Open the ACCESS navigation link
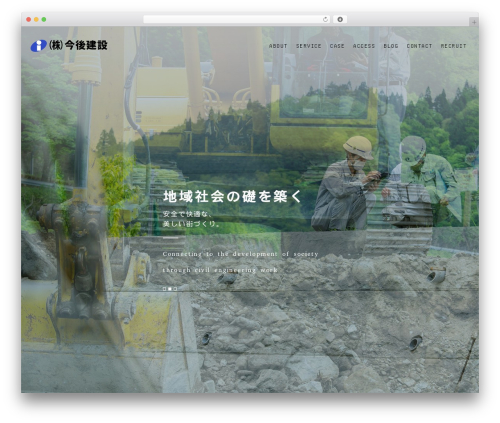 pyautogui.click(x=364, y=46)
